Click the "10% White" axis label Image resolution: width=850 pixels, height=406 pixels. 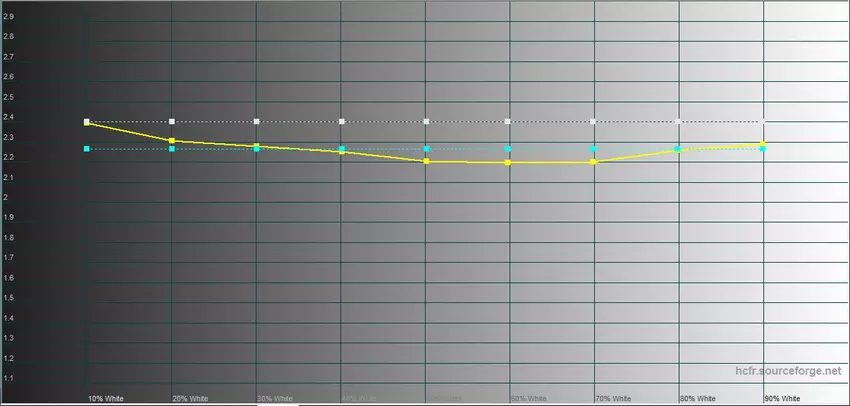click(x=105, y=398)
